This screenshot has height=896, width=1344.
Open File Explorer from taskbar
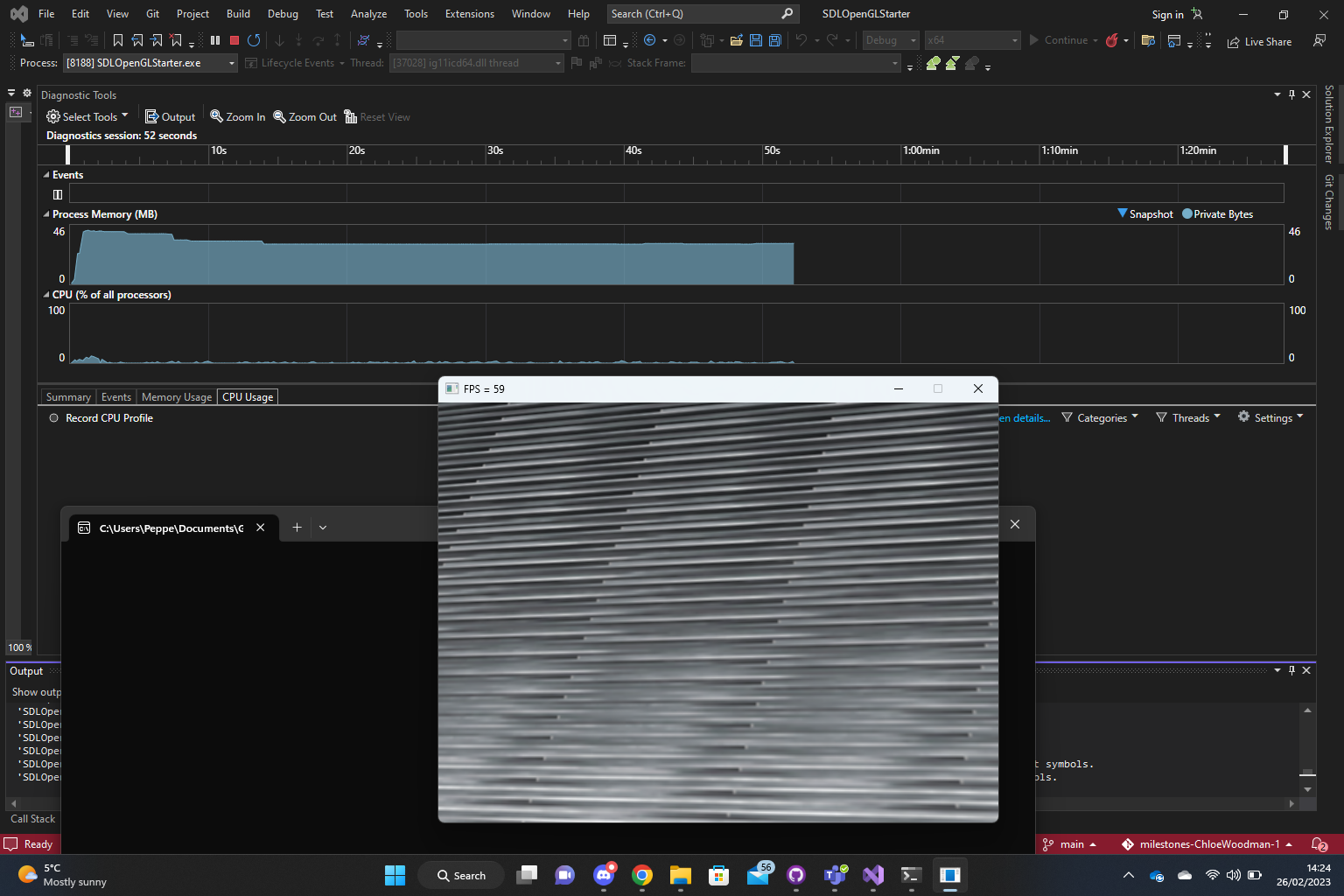(681, 875)
